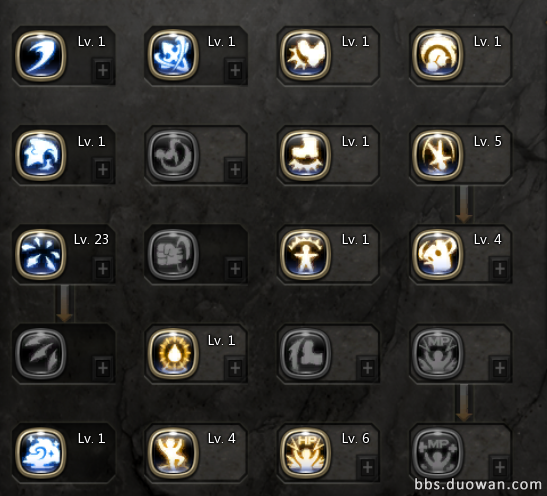547x496 pixels.
Task: Select the blue swirling cloud skill icon
Action: click(x=40, y=453)
